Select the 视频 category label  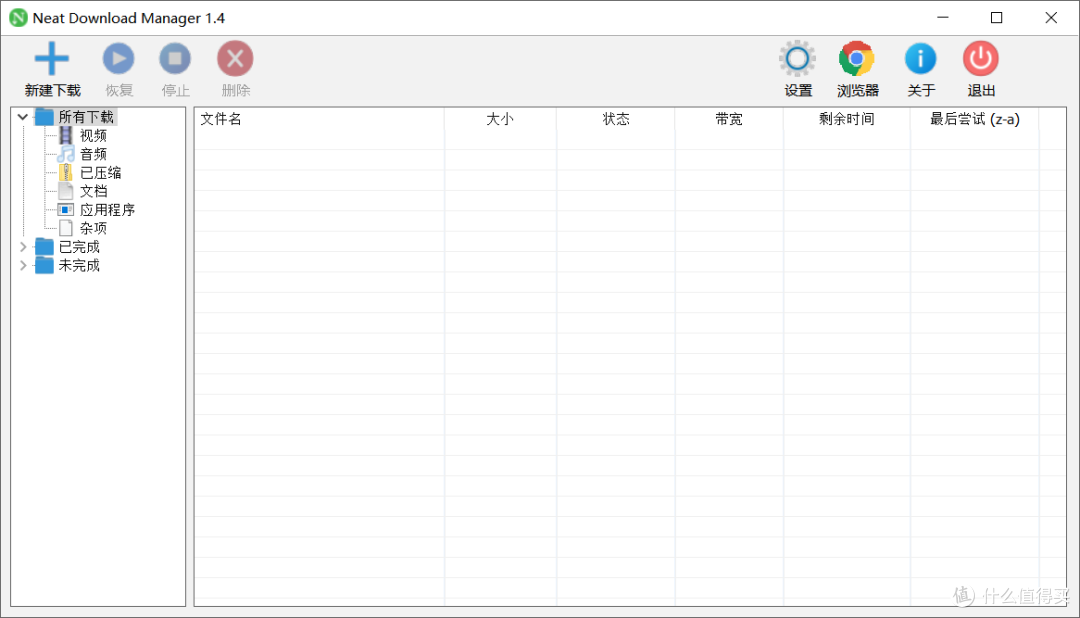94,136
